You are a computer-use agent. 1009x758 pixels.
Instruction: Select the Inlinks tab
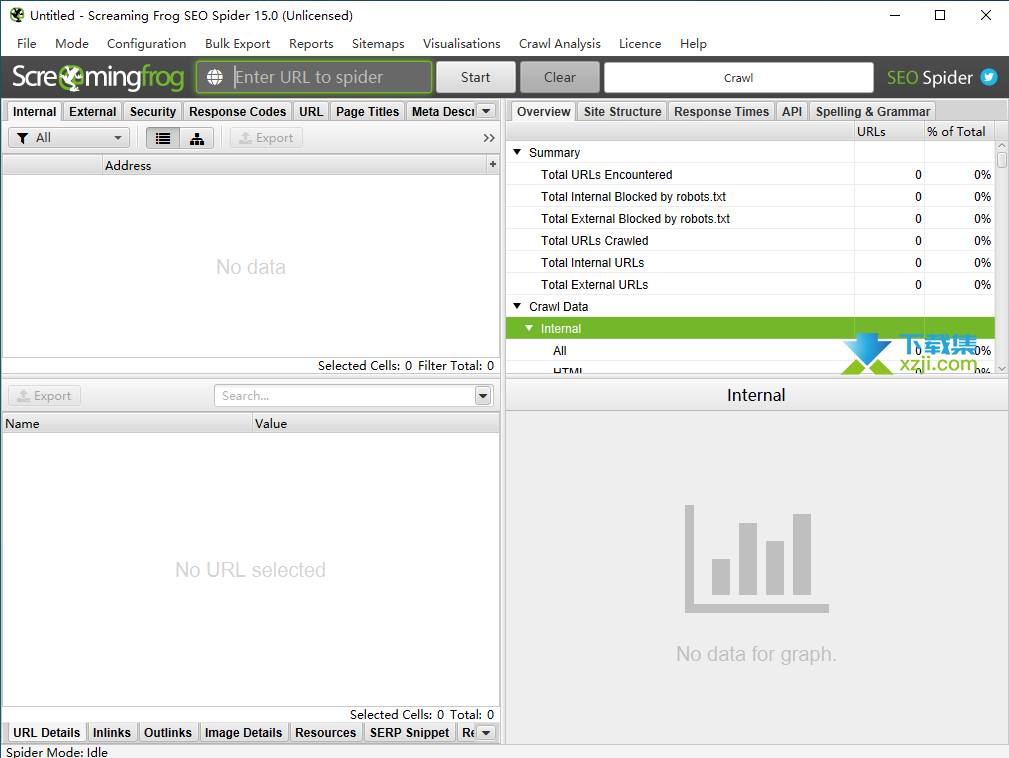pos(111,733)
